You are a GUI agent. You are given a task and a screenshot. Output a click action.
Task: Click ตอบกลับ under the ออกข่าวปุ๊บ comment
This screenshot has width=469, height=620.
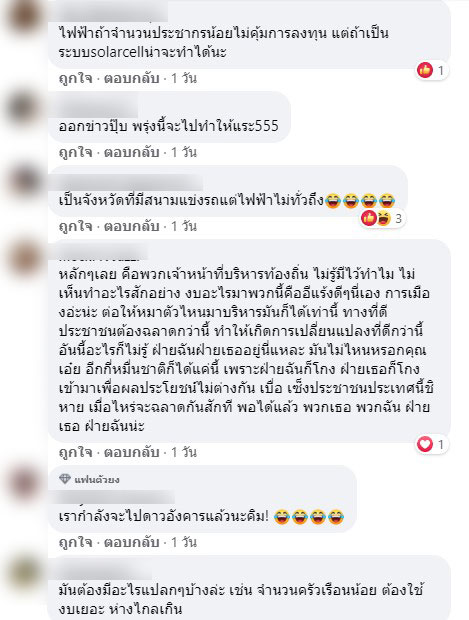pyautogui.click(x=131, y=152)
